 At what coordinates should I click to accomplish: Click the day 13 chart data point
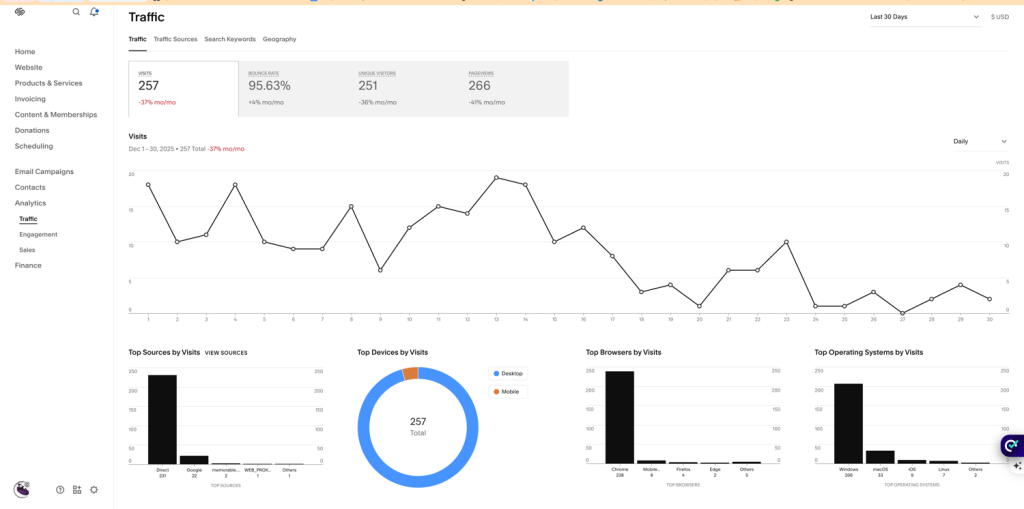(496, 177)
